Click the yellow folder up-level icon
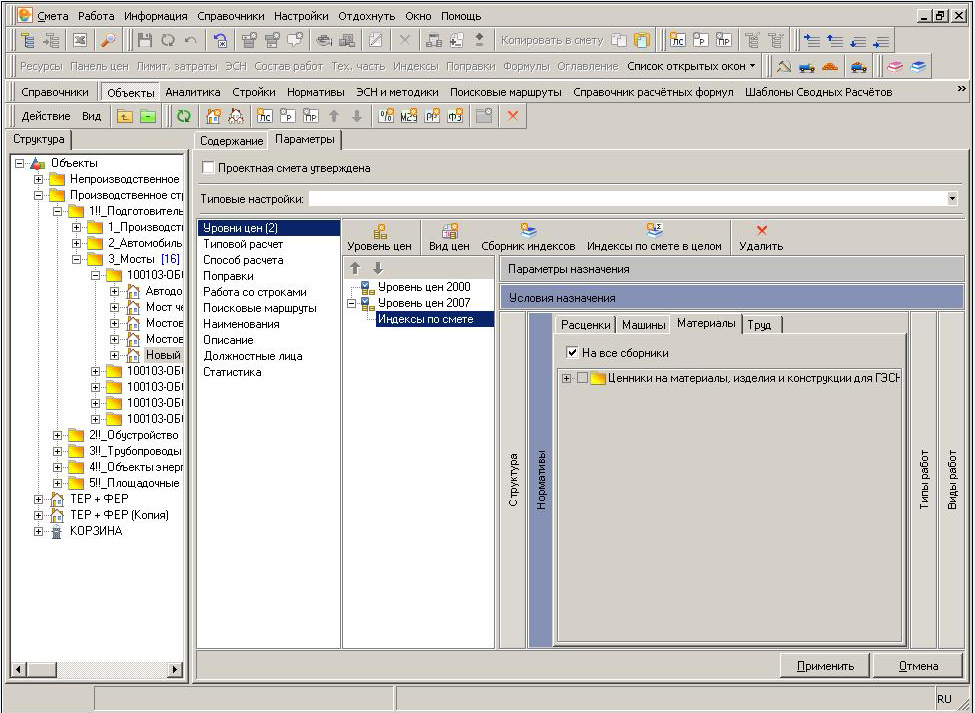The width and height of the screenshot is (975, 713). 125,116
